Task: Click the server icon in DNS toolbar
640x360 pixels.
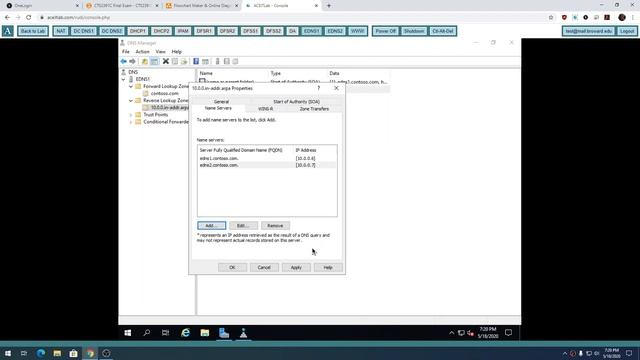Action: (x=218, y=61)
